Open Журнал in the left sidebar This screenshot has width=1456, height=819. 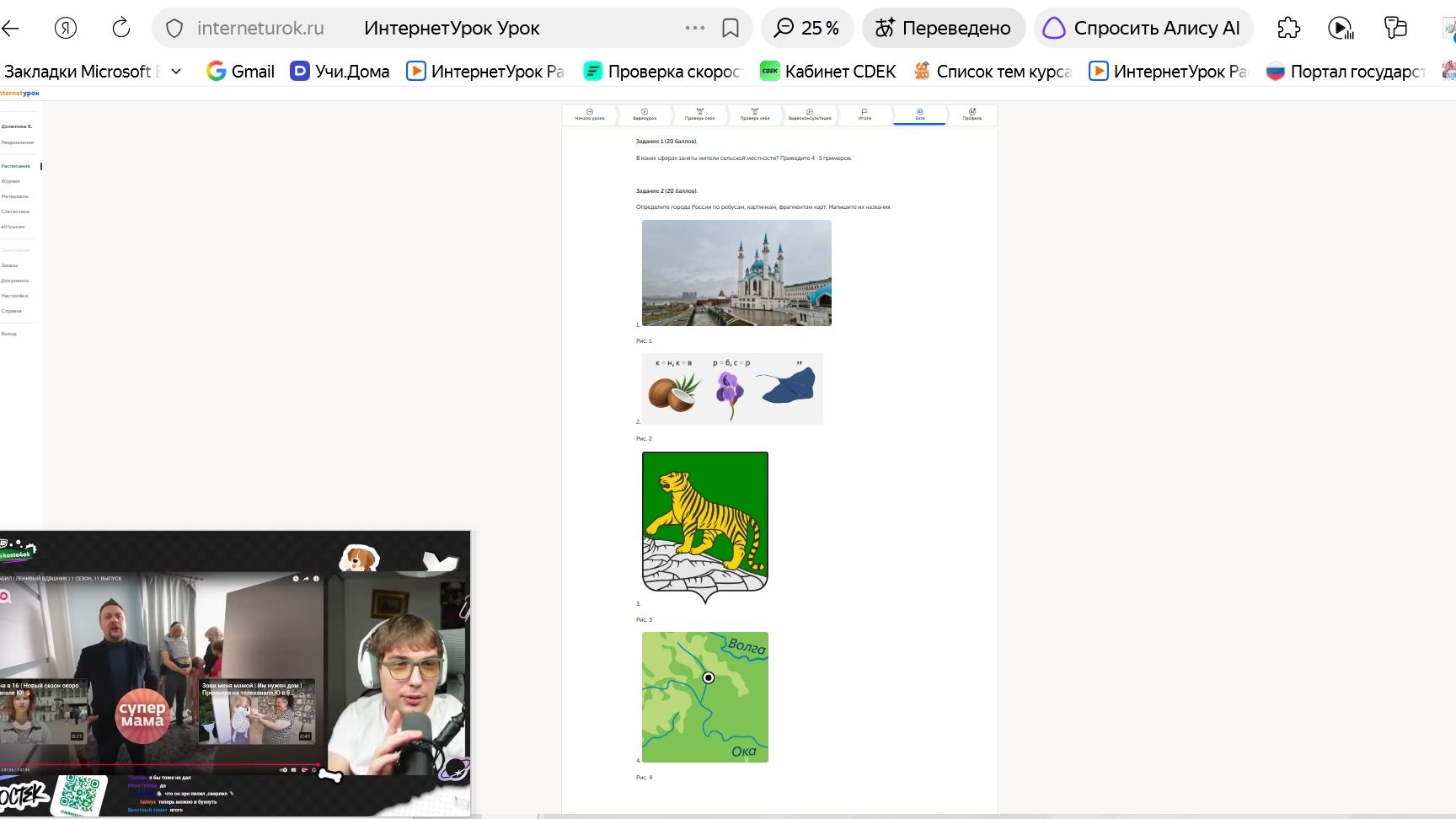(11, 181)
